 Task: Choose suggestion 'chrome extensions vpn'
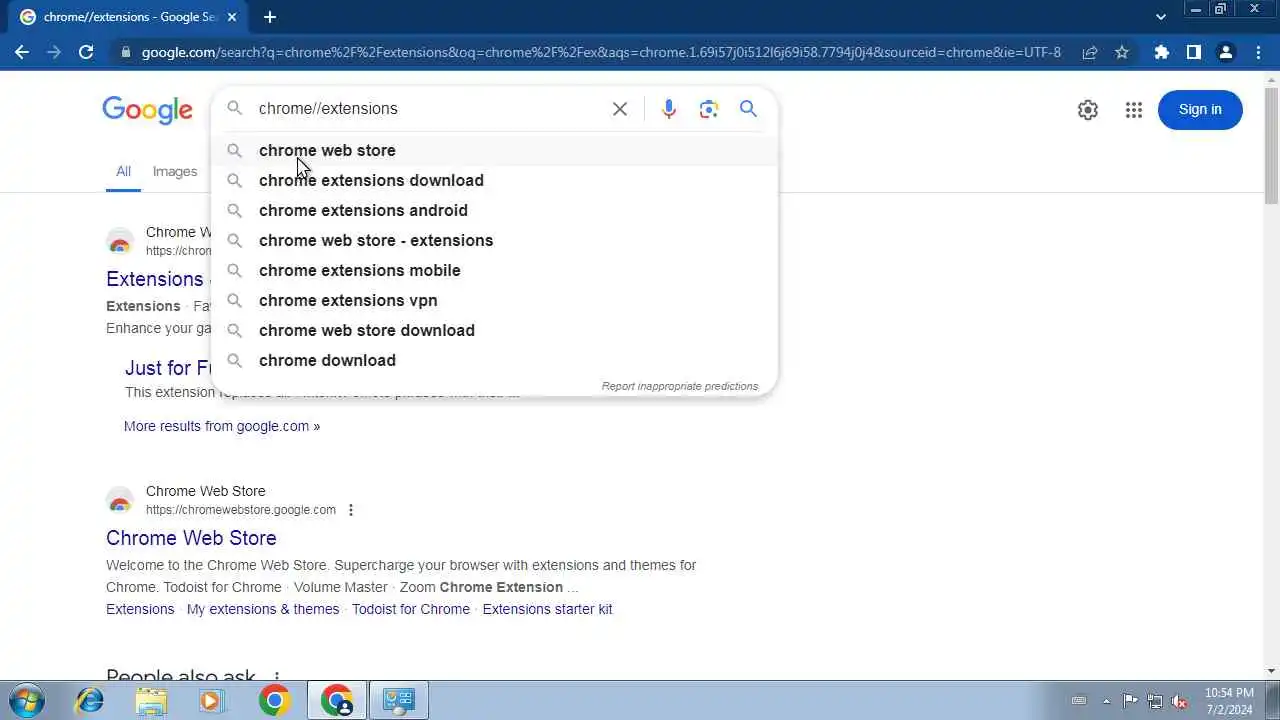(494, 300)
